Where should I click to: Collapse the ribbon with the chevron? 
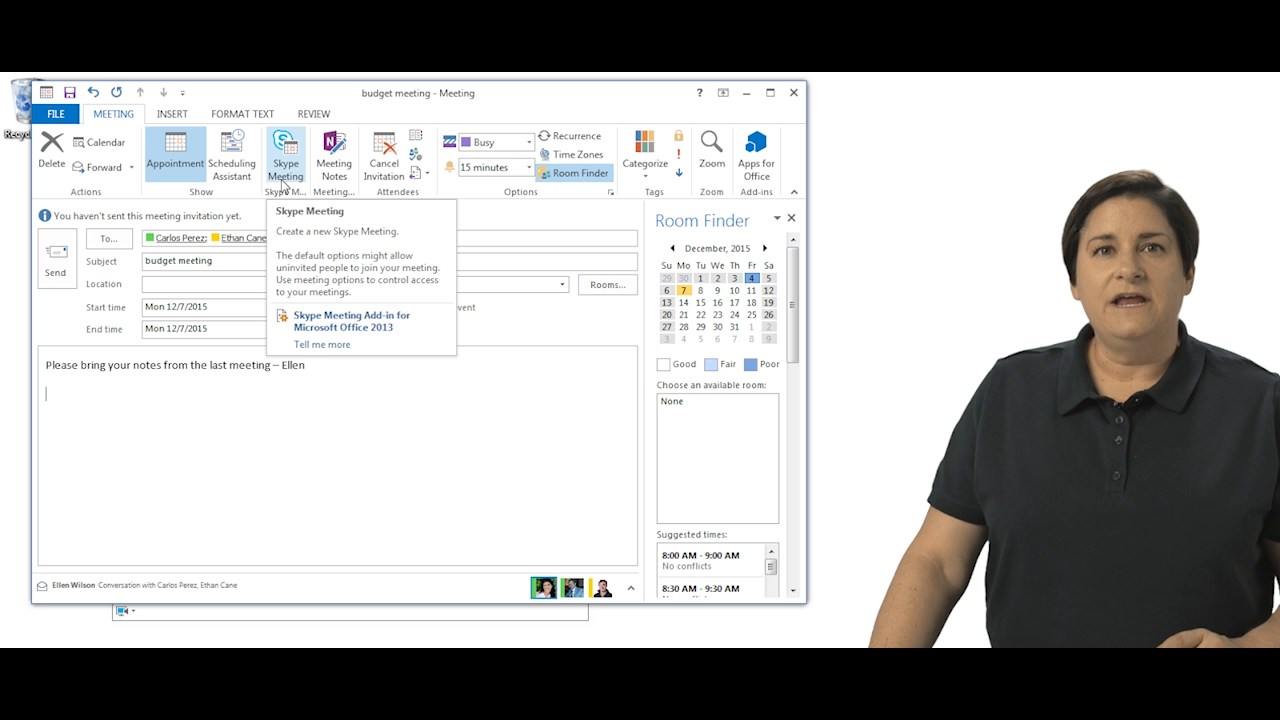point(794,192)
